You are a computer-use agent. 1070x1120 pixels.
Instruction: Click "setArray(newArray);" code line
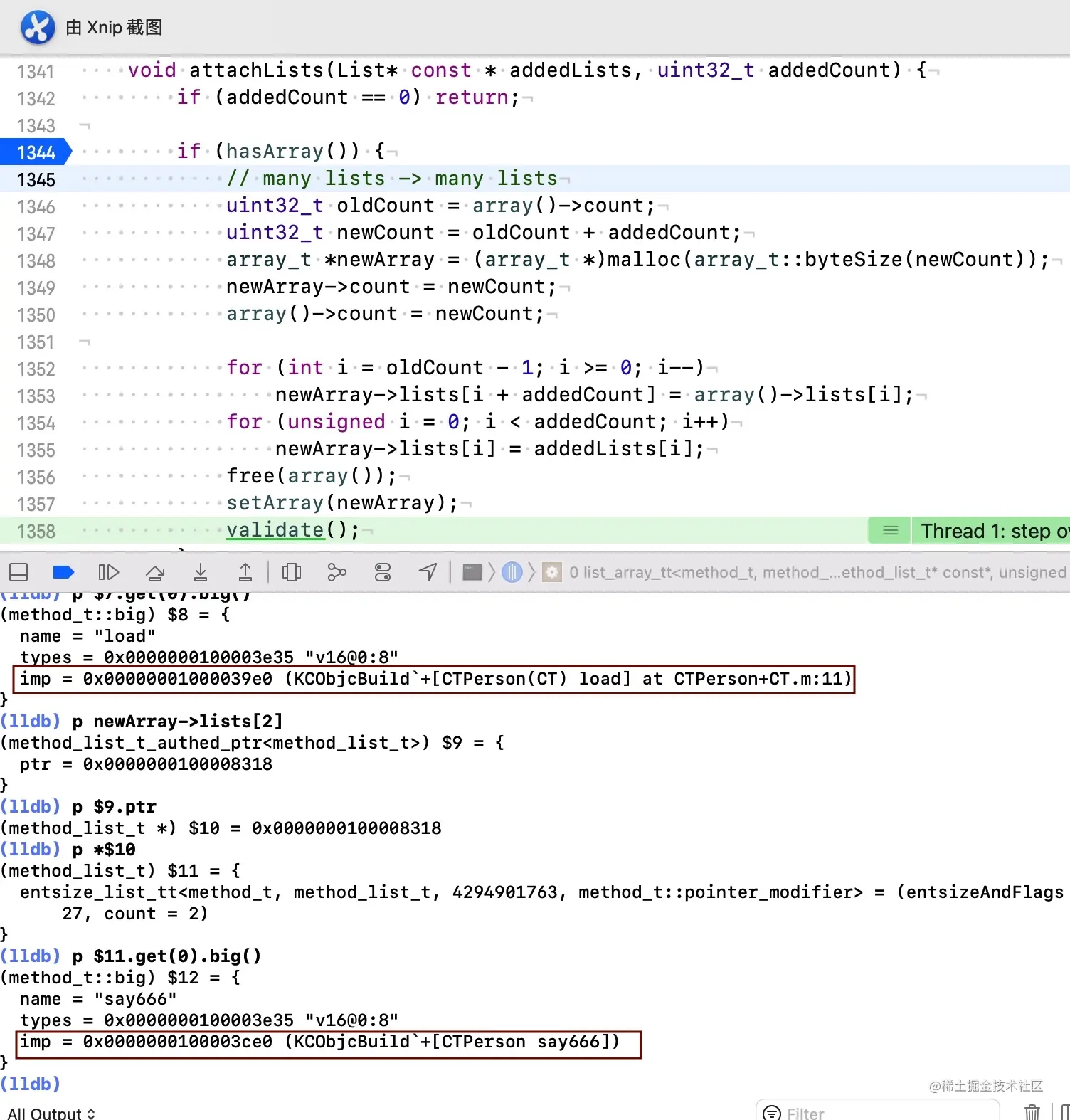(342, 502)
